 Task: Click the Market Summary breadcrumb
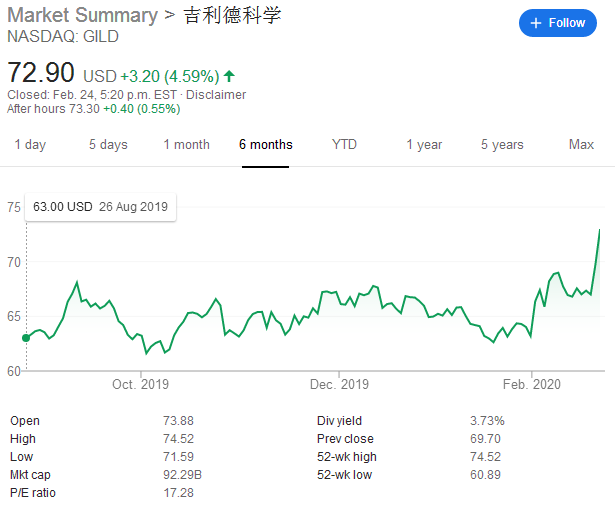tap(82, 16)
